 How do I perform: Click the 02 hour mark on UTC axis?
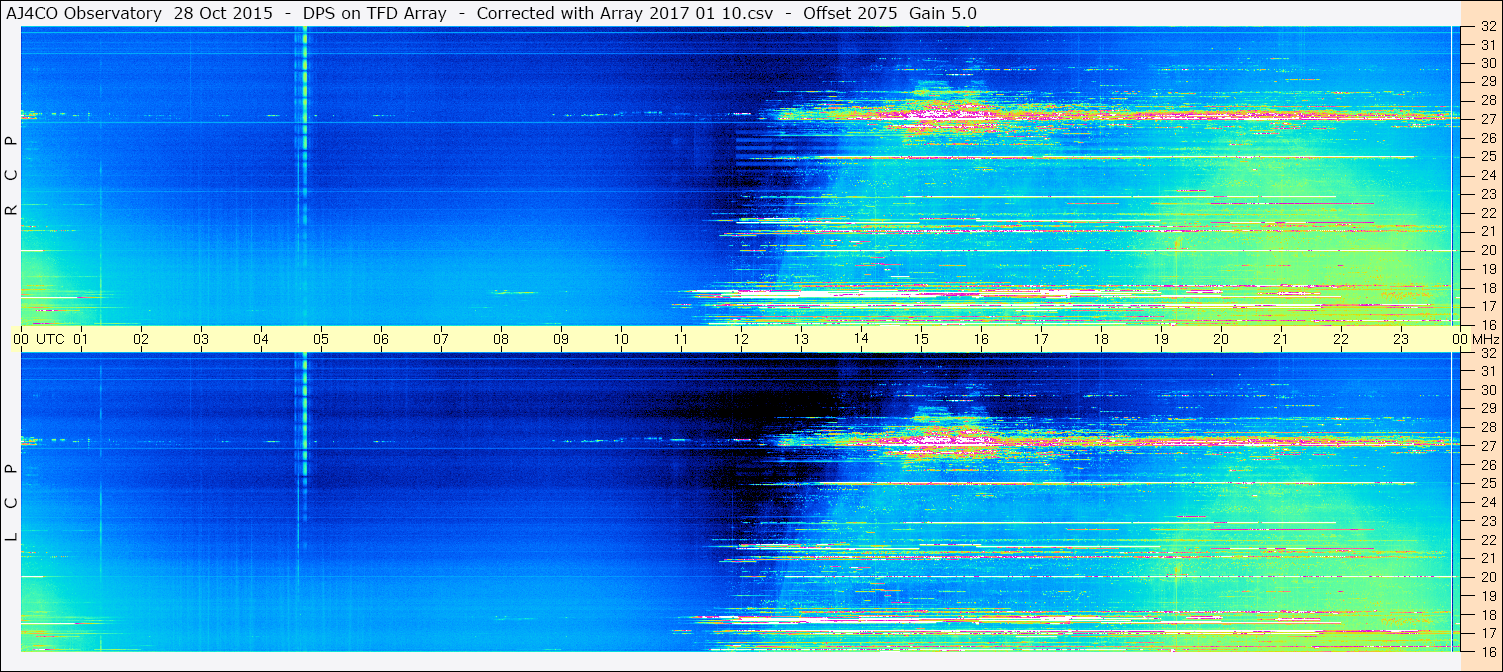tap(141, 339)
